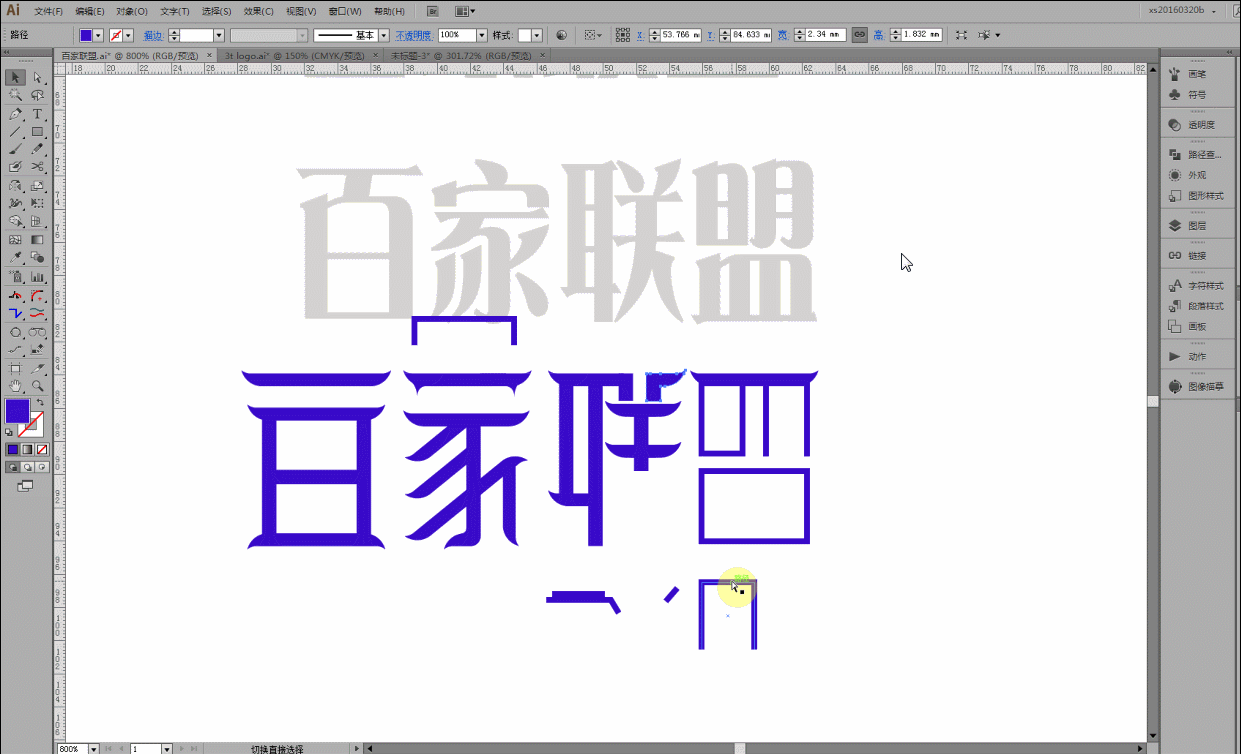
Task: Select the Paintbrush tool
Action: coord(16,149)
